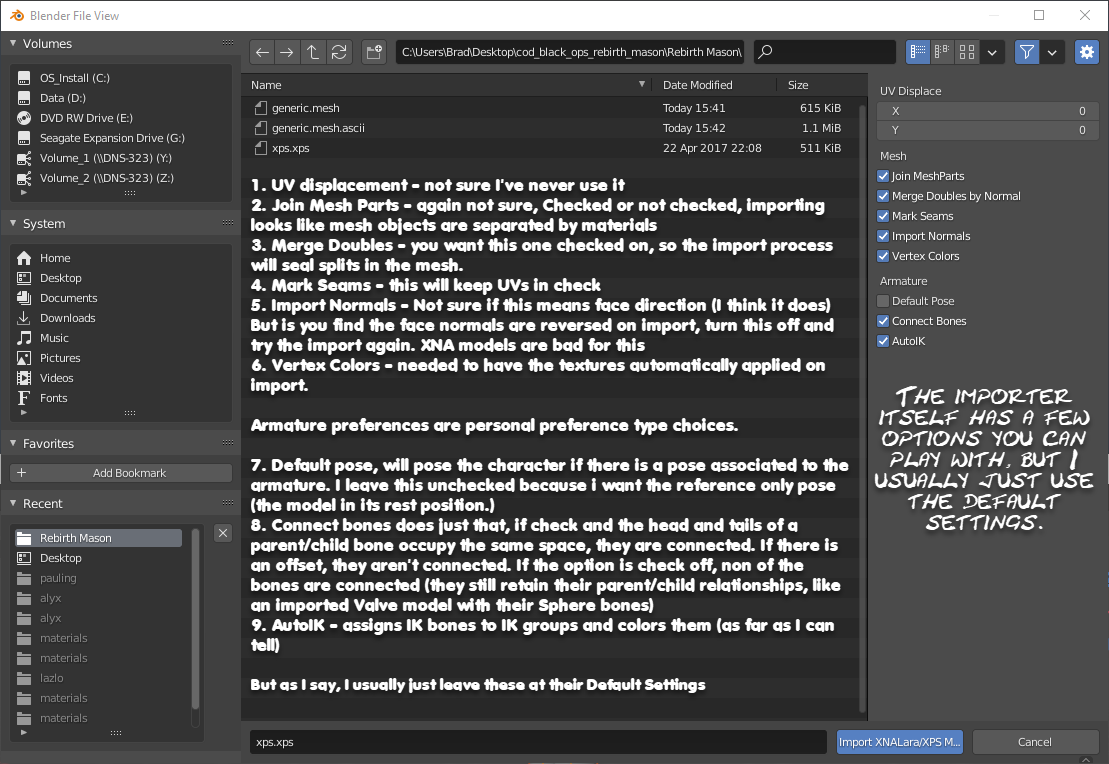Screen dimensions: 1109x764
Task: Switch to thumbnail display mode
Action: tap(967, 52)
